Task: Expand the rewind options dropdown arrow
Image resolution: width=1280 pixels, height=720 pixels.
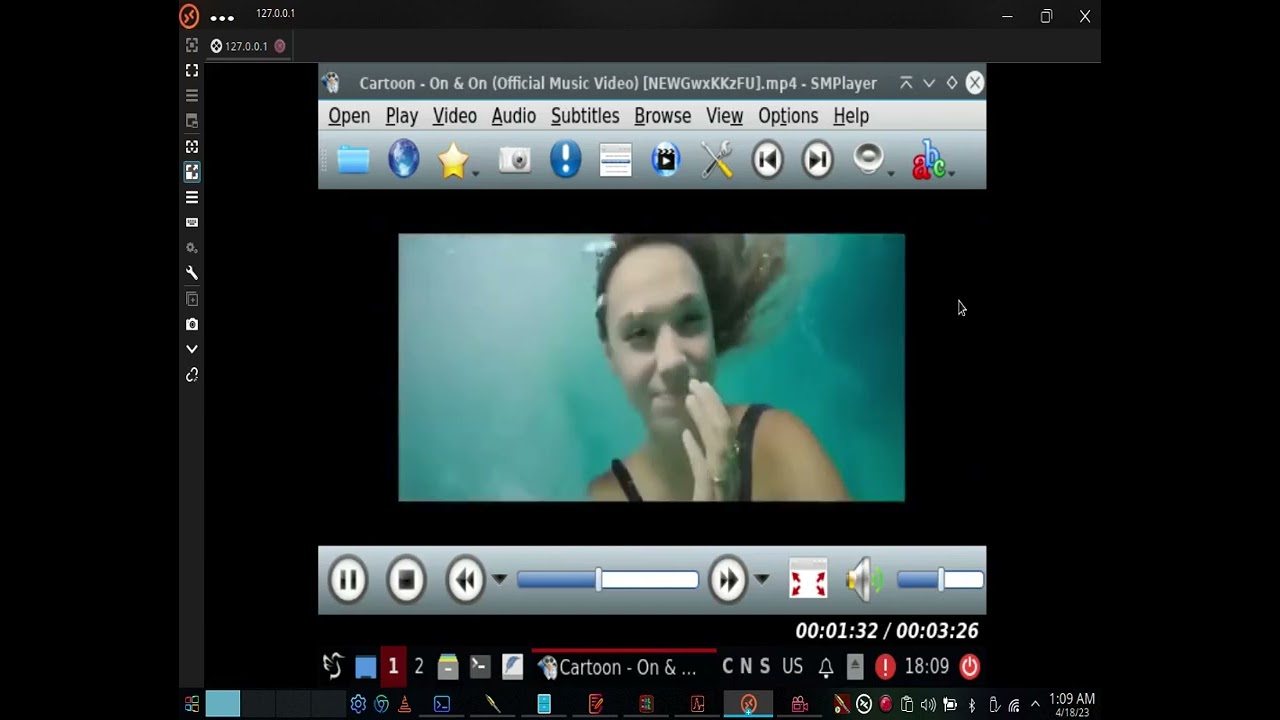Action: click(499, 580)
